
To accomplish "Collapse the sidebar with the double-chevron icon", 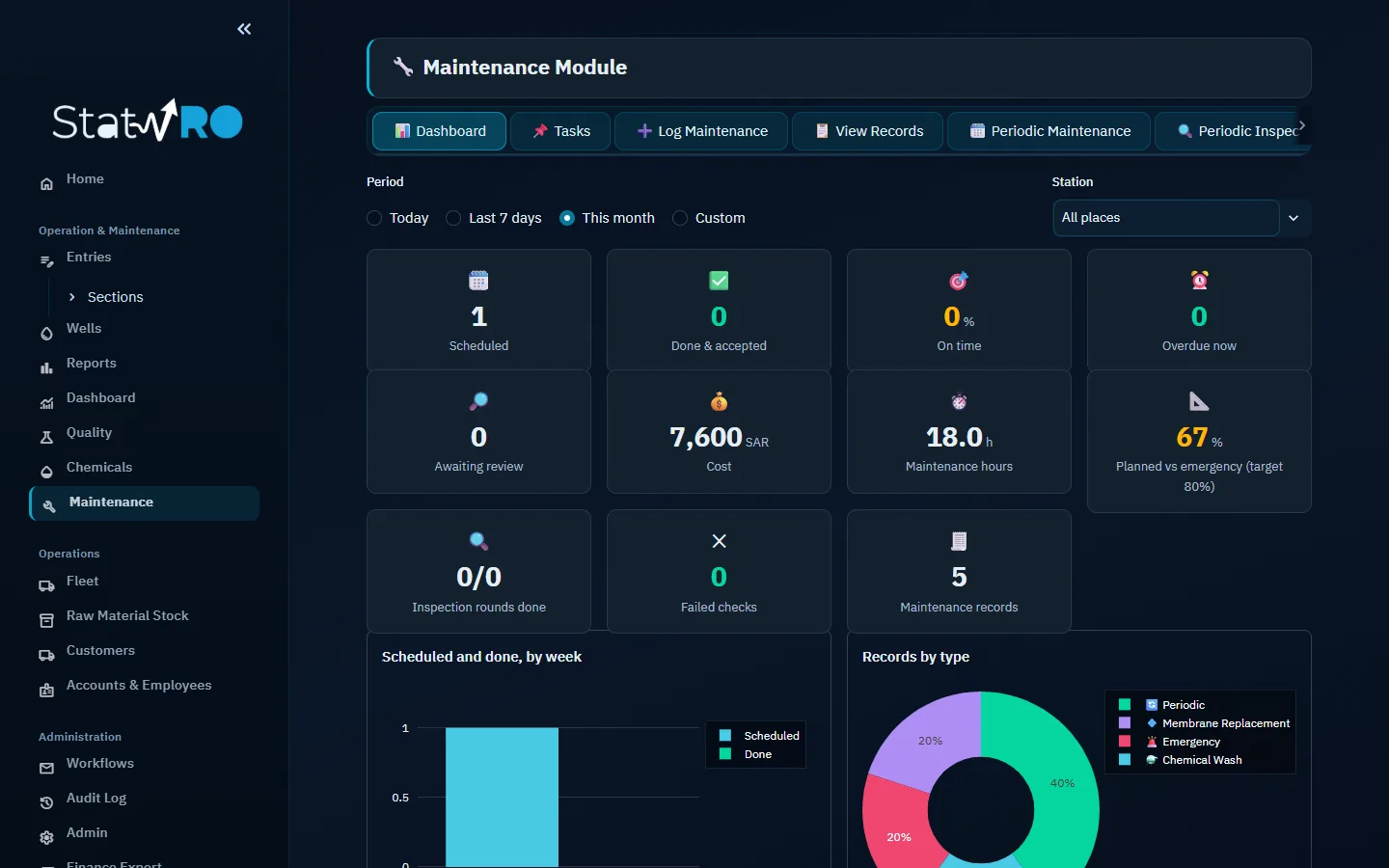I will tap(244, 29).
